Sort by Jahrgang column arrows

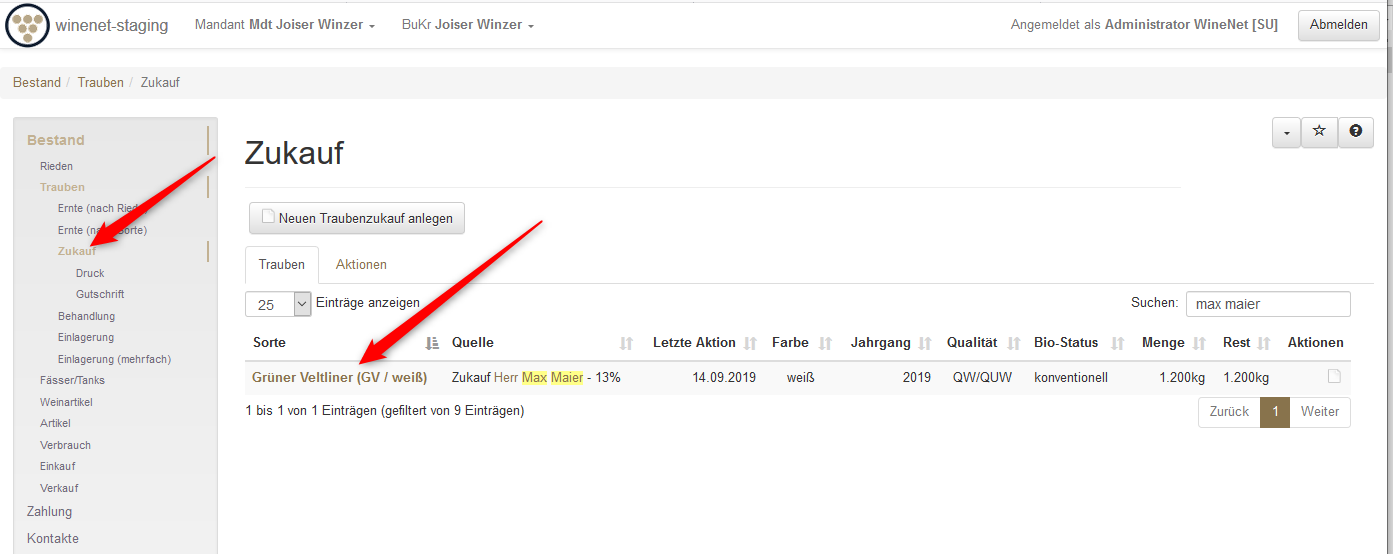click(925, 343)
